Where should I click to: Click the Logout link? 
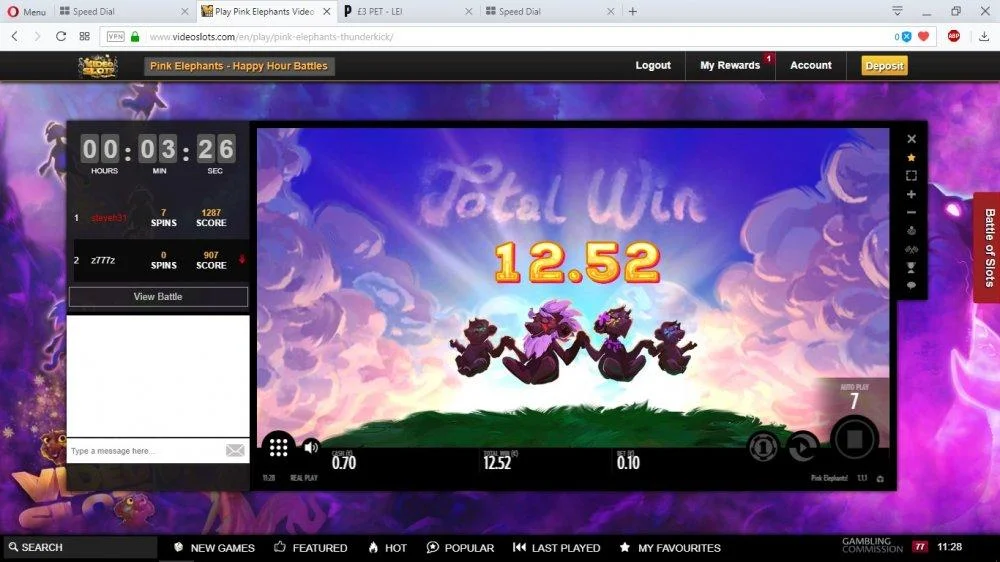[653, 65]
